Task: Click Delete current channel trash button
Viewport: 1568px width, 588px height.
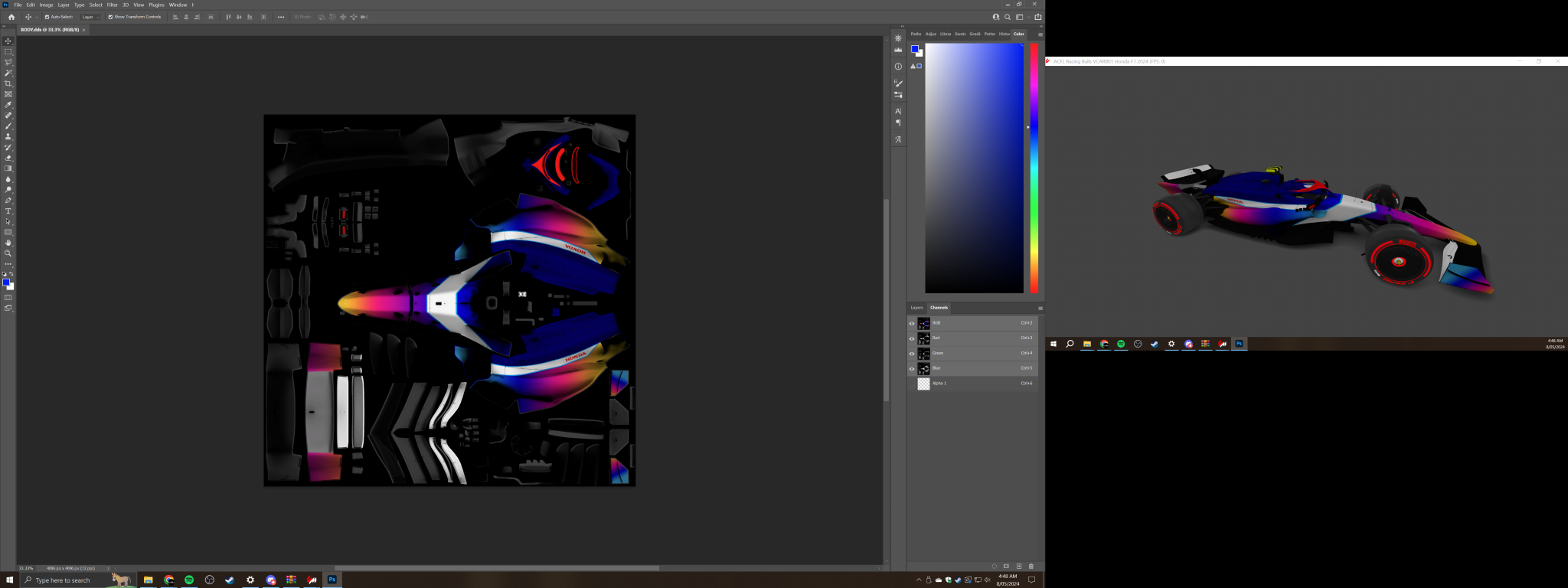Action: (1031, 567)
